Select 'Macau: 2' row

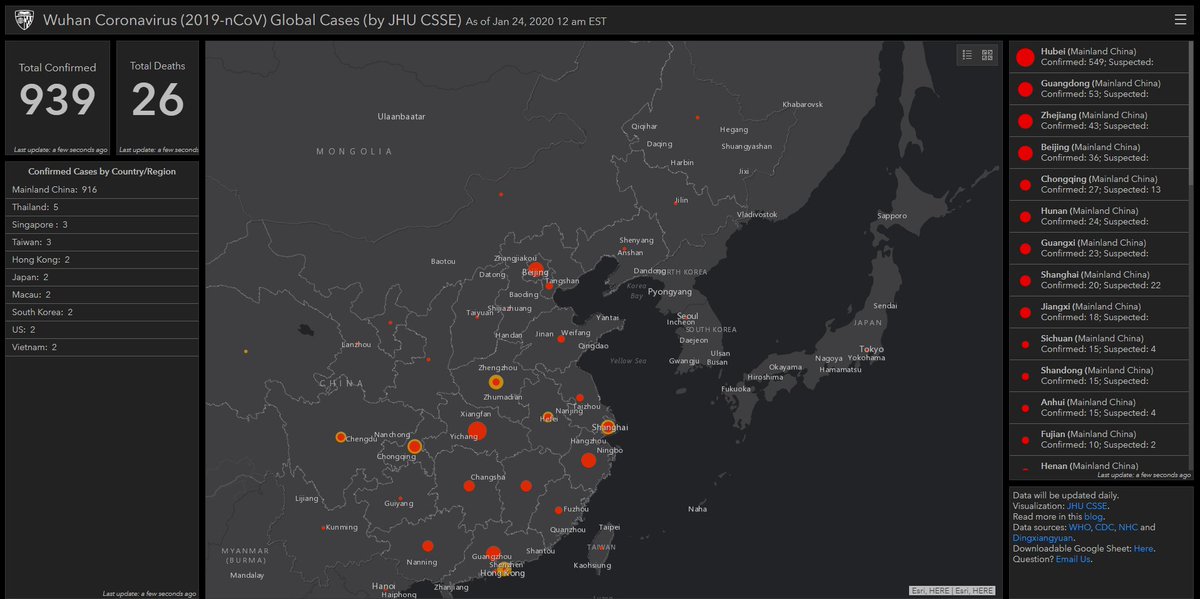point(102,294)
